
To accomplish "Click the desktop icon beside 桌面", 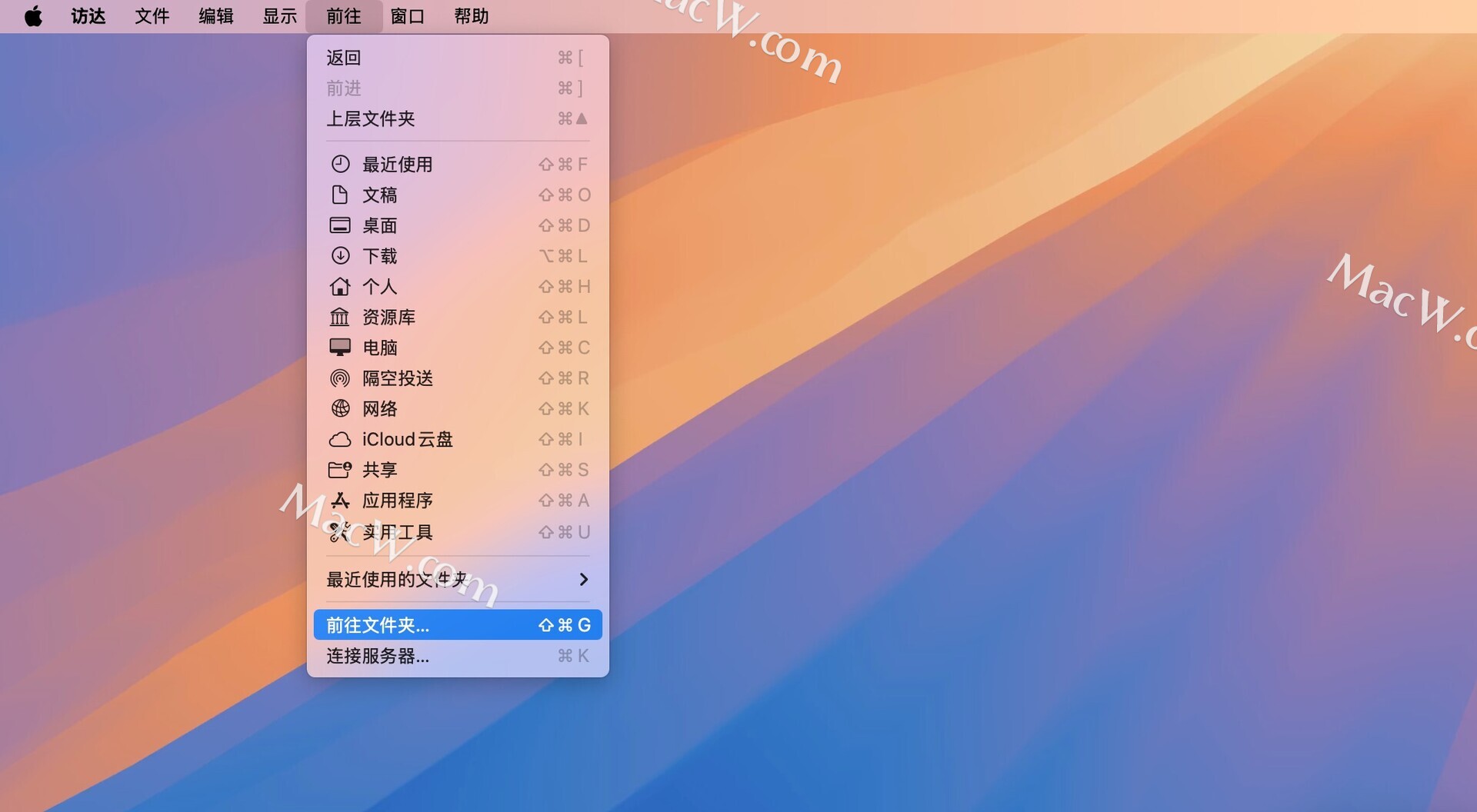I will click(x=340, y=225).
